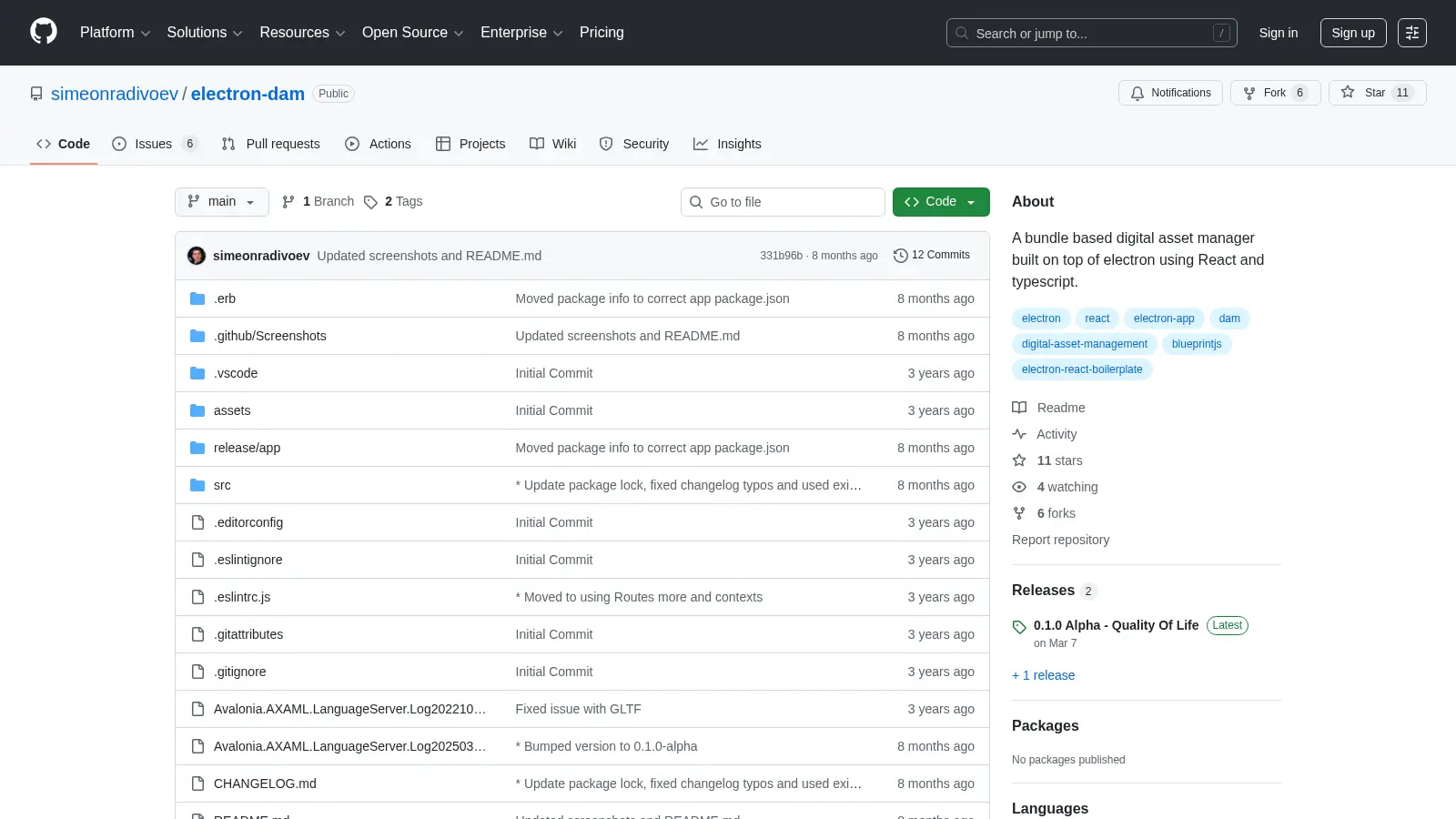Viewport: 1456px width, 819px height.
Task: Click the file icon beside .editorconfig
Action: [x=197, y=522]
